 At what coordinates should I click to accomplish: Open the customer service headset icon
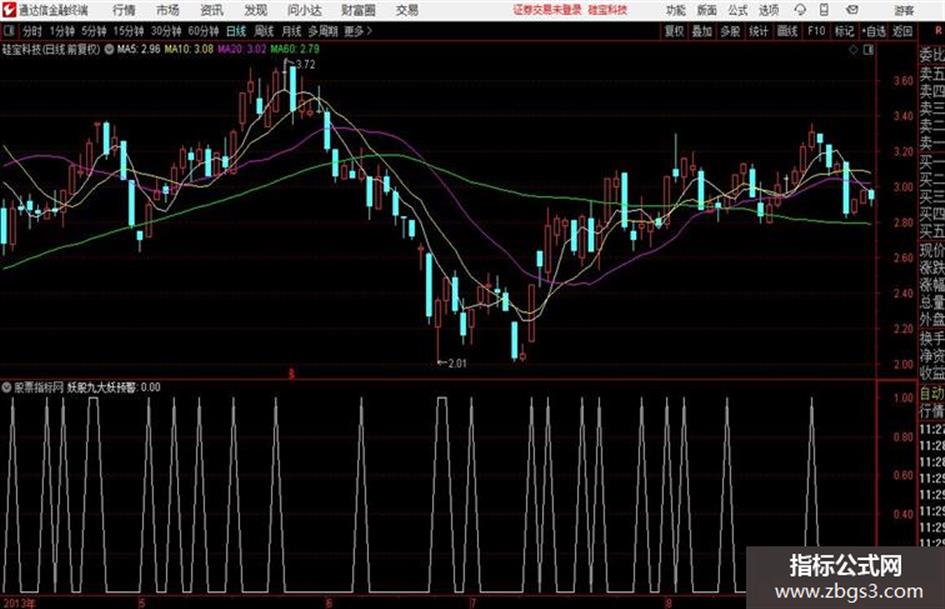pyautogui.click(x=800, y=10)
